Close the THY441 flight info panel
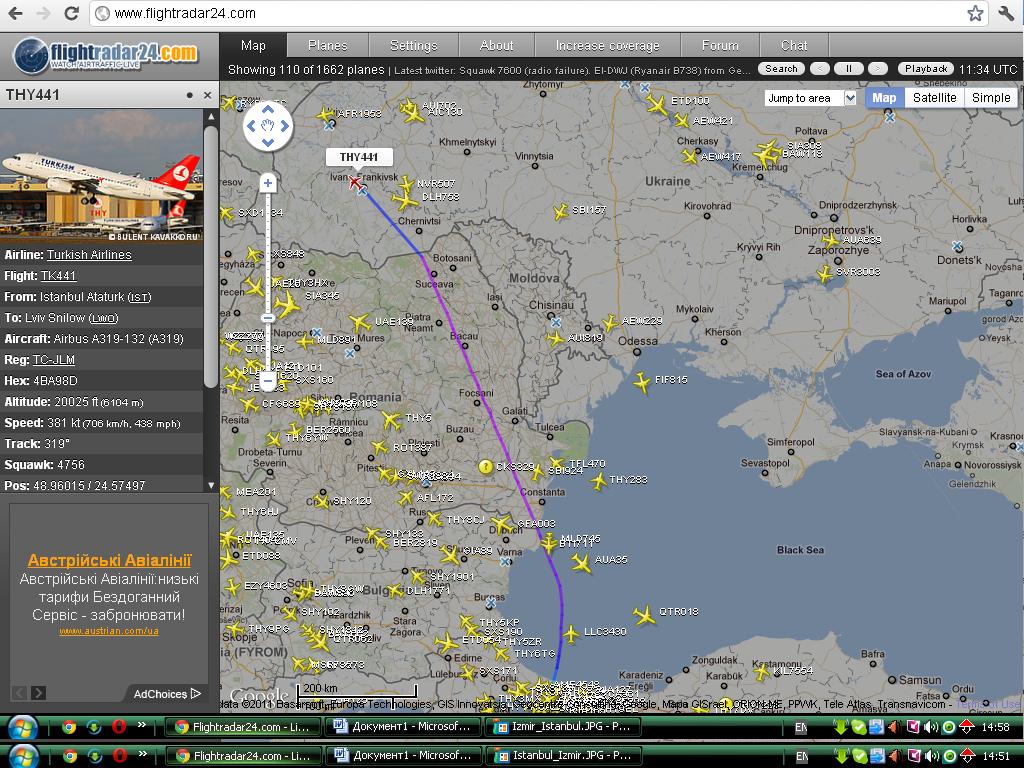The width and height of the screenshot is (1024, 768). 208,95
